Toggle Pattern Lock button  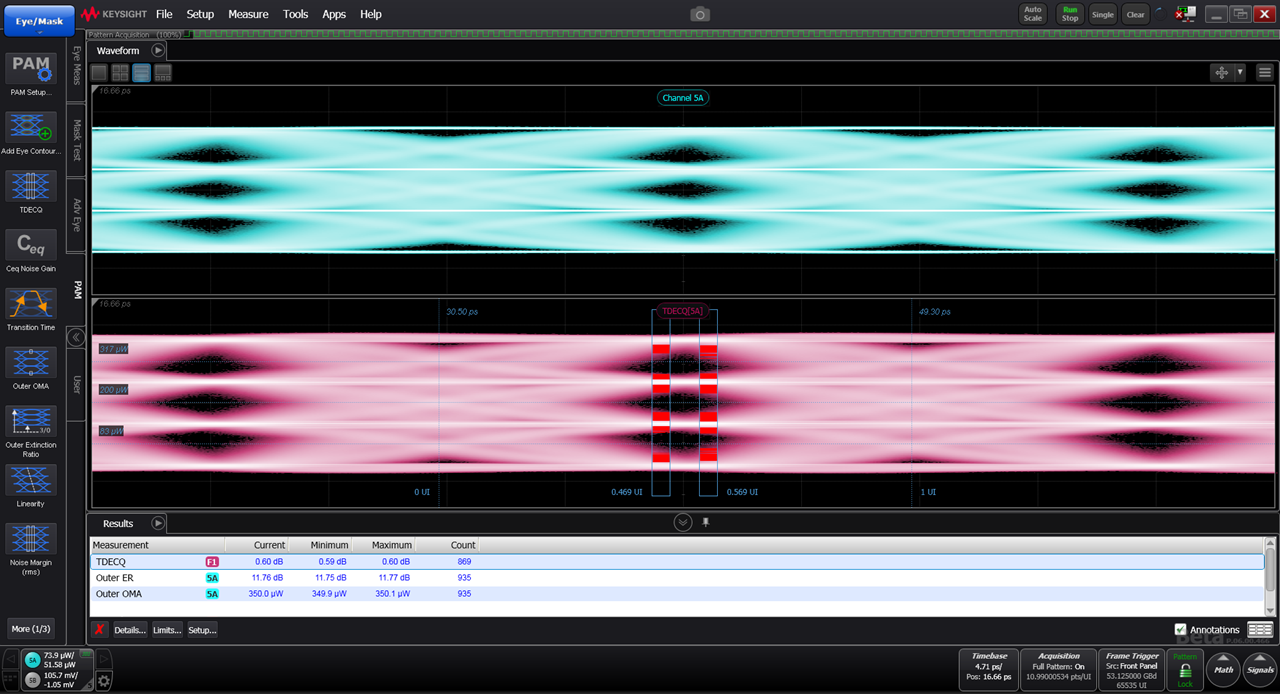coord(1185,670)
